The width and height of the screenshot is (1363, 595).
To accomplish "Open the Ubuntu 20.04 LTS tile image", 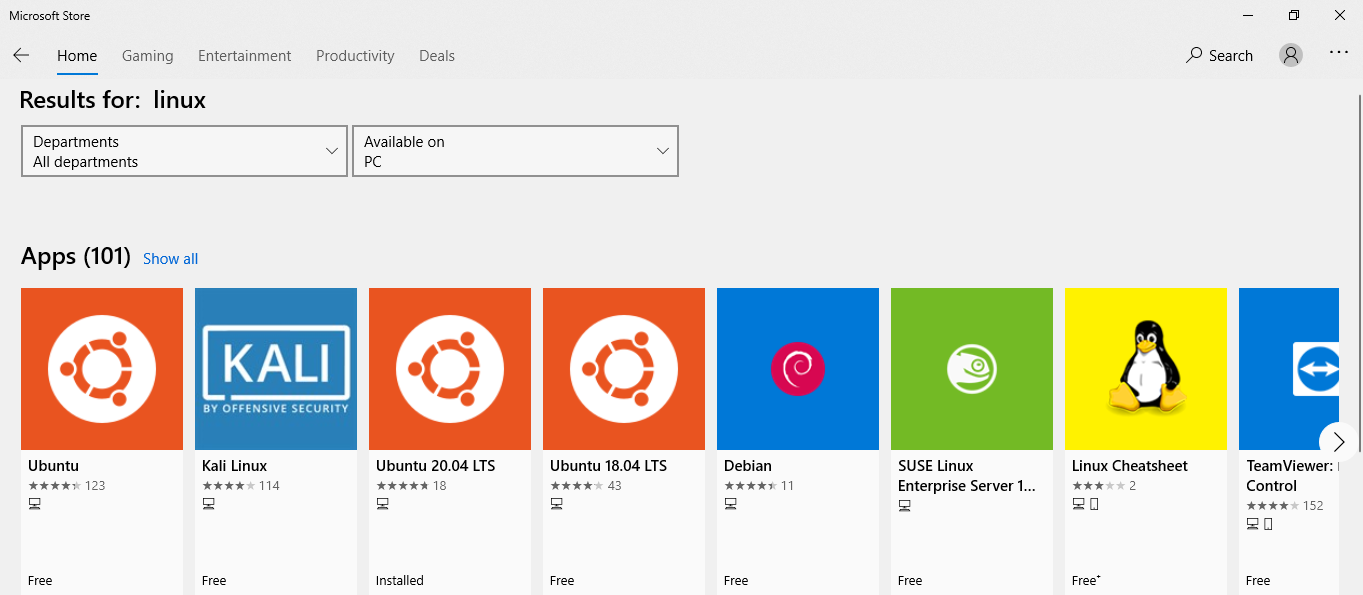I will pyautogui.click(x=450, y=369).
